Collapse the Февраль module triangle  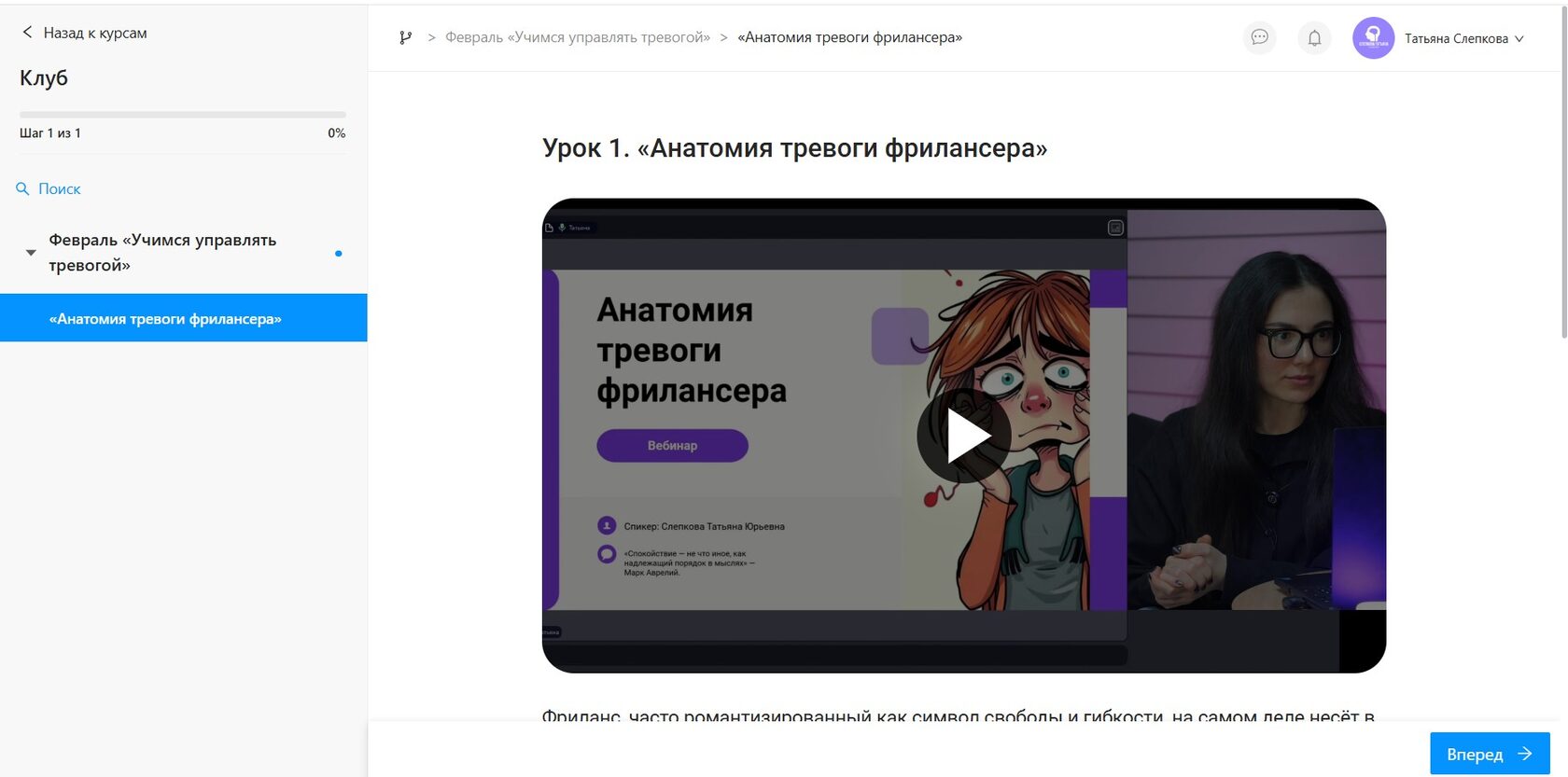[x=31, y=253]
